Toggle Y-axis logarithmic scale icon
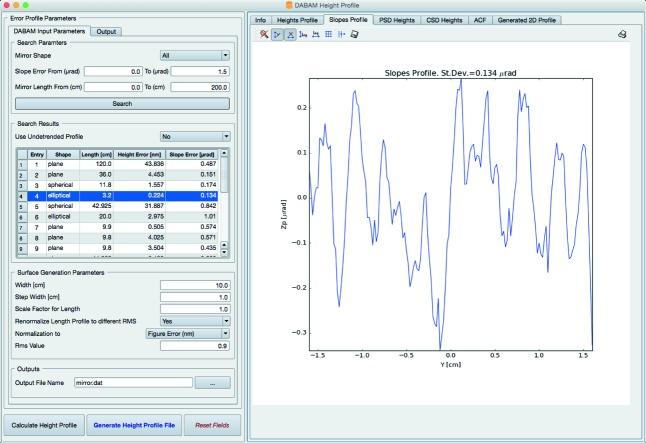 point(316,34)
